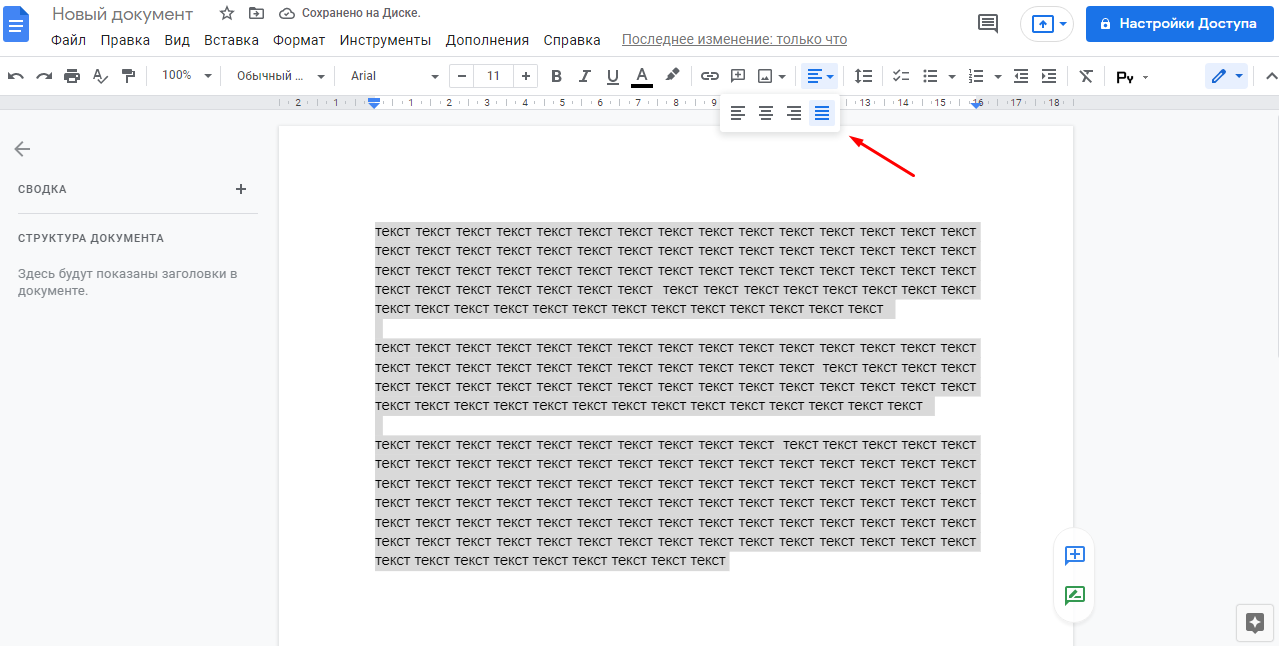The image size is (1279, 646).
Task: Open the Последнее изменение link
Action: [734, 40]
